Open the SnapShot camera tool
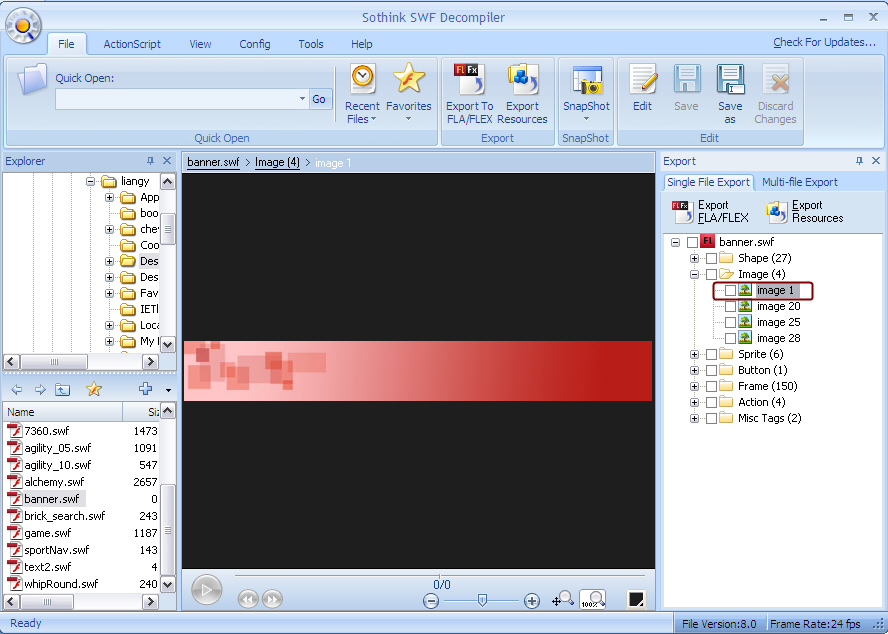The image size is (888, 634). click(586, 82)
